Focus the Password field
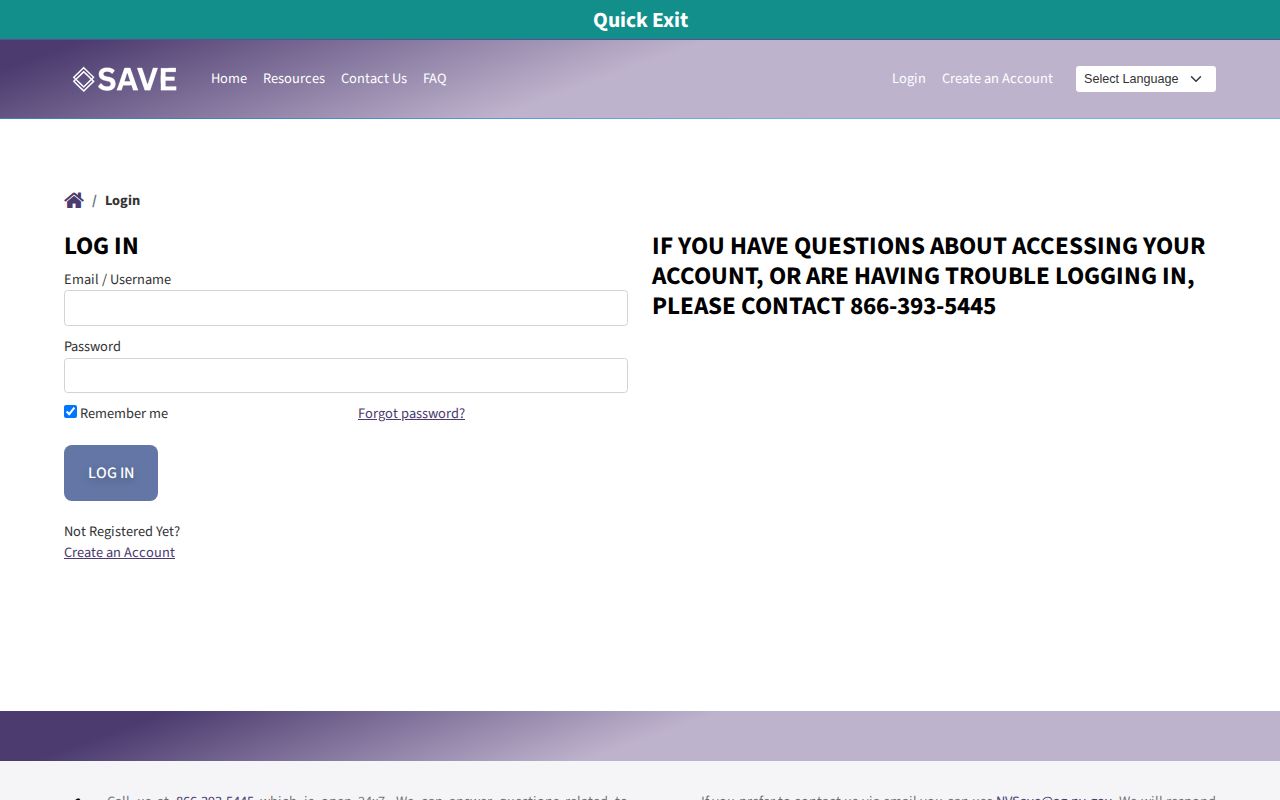The image size is (1280, 800). coord(346,375)
